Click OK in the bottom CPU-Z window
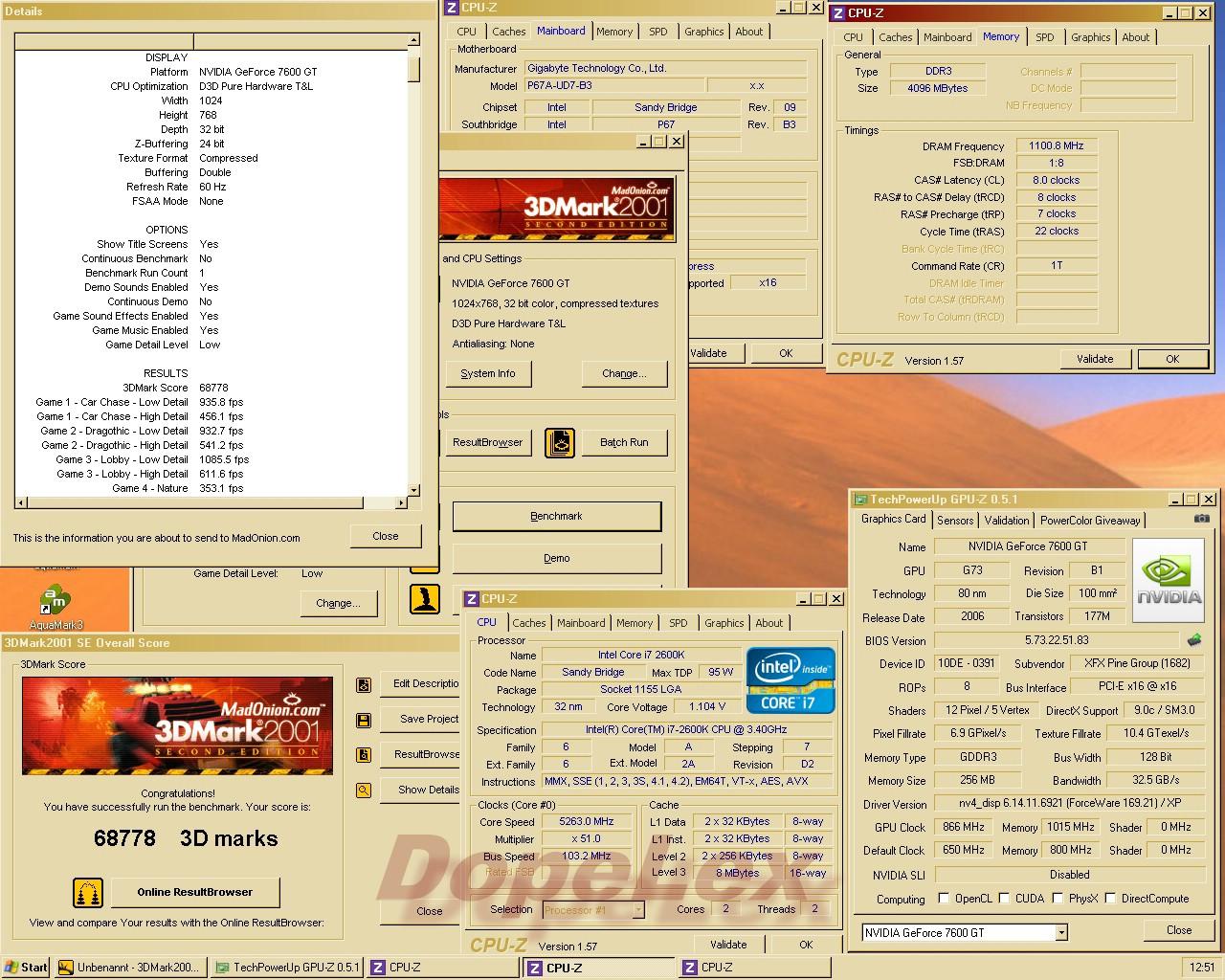Screen dimensions: 1225x980 (806, 945)
